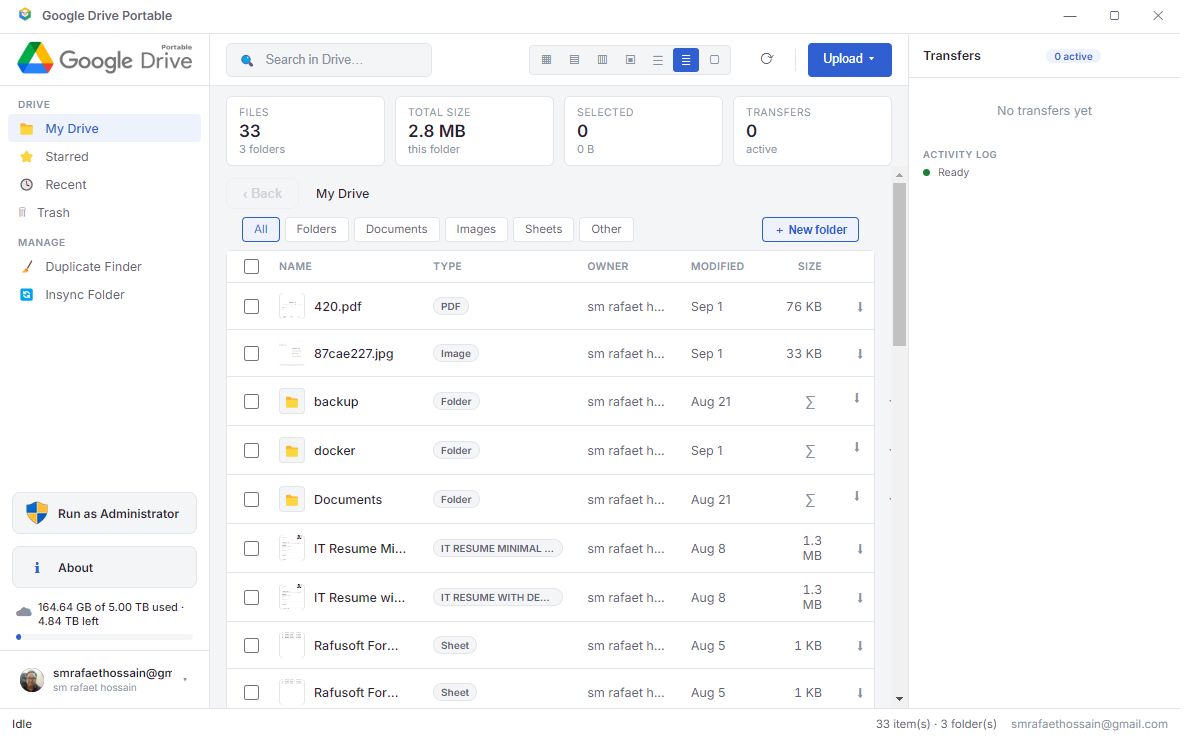Select the highlighted four-line list view icon
Image resolution: width=1200 pixels, height=750 pixels.
(x=686, y=60)
